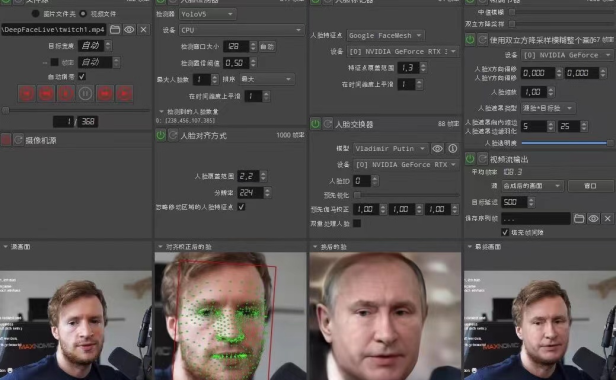Preview the Vladimir Putin model with eye icon
The image size is (616, 380).
[x=437, y=149]
